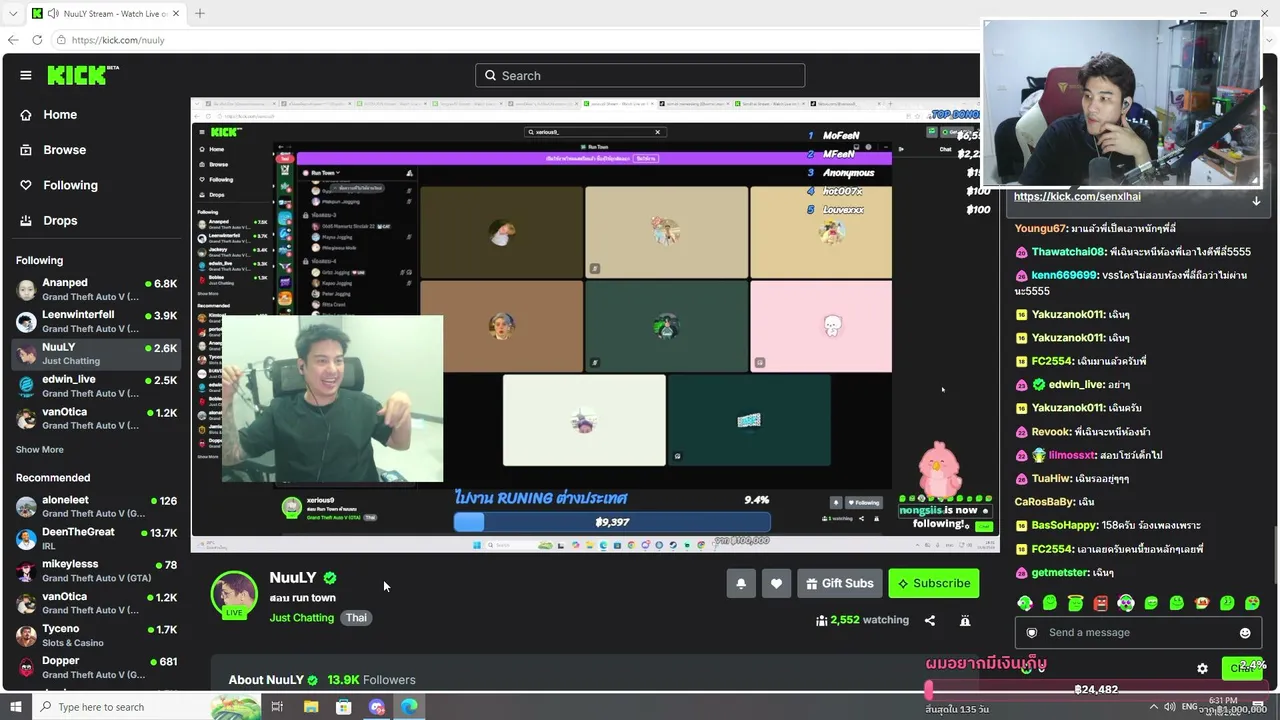This screenshot has height=720, width=1280.
Task: Click NuuLY streamer avatar with LIVE badge
Action: tap(234, 595)
